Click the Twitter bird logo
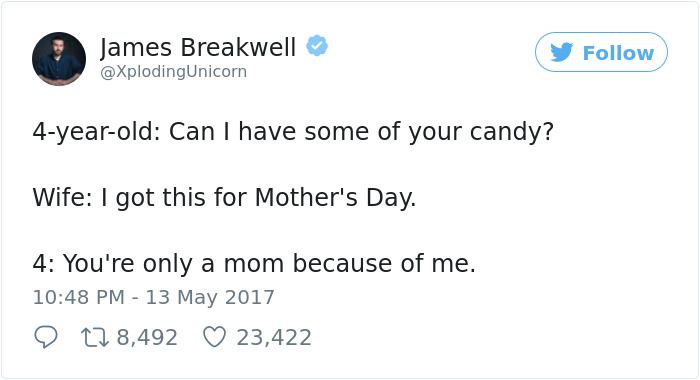The height and width of the screenshot is (380, 700). 561,52
